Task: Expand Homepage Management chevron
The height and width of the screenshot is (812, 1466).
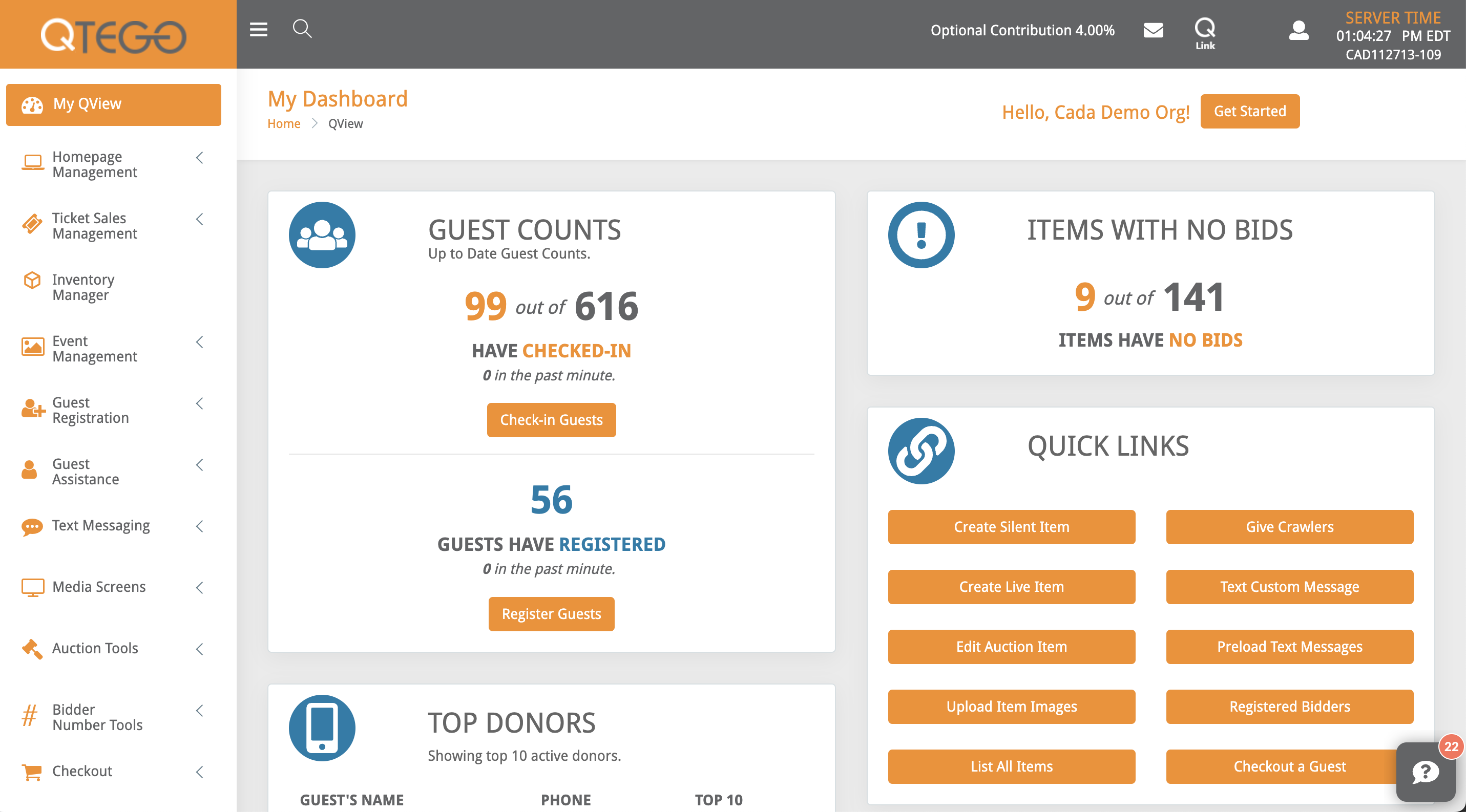Action: pyautogui.click(x=200, y=158)
